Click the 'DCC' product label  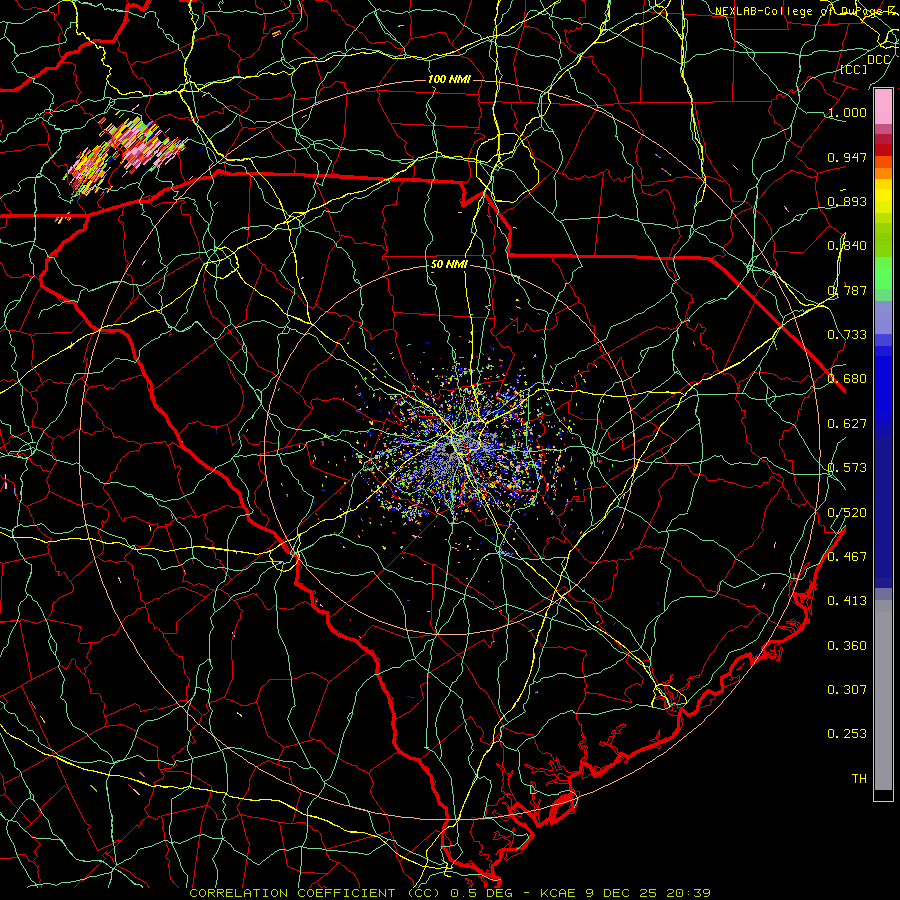click(x=878, y=60)
